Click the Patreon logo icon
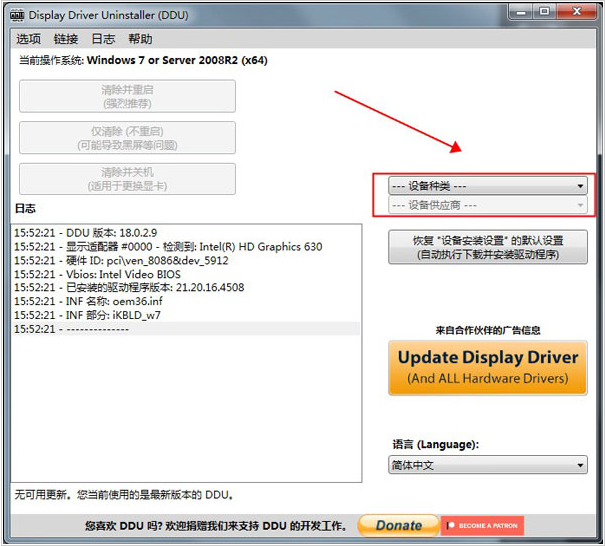 click(450, 526)
